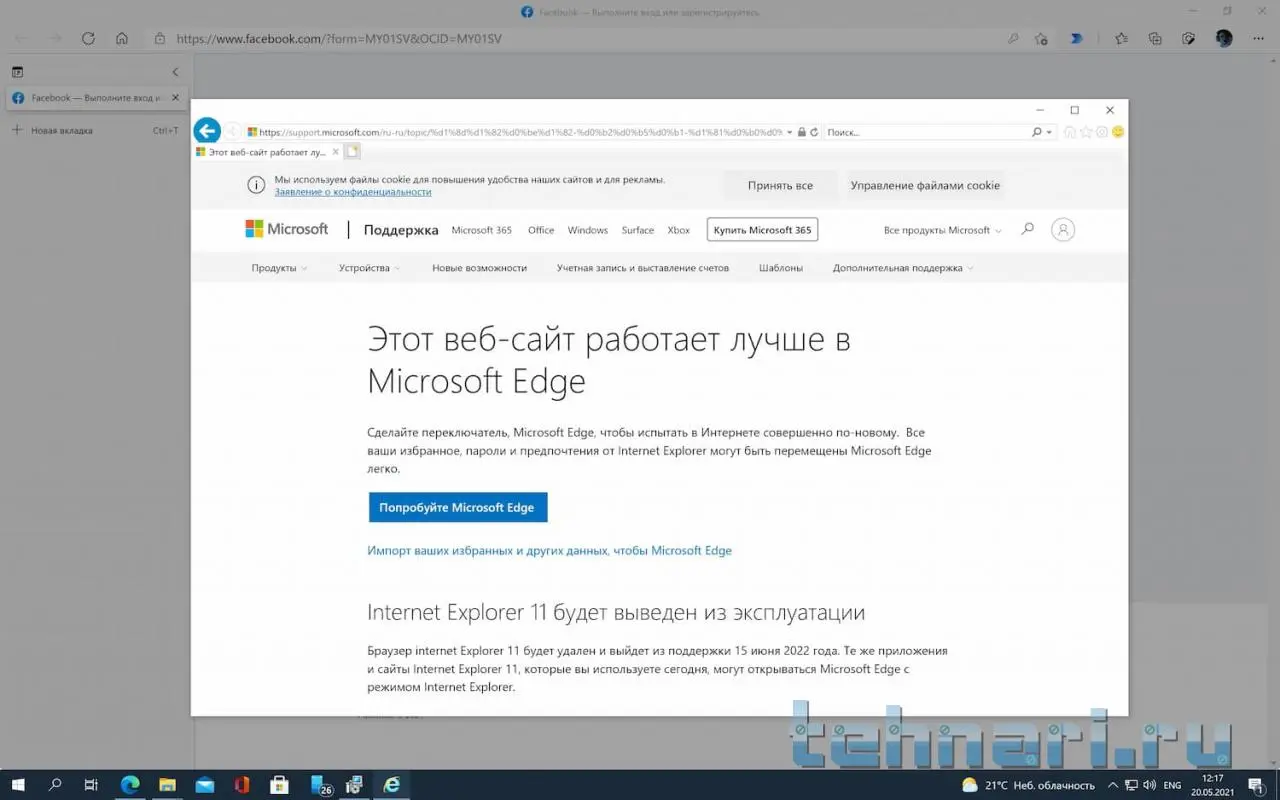Open Internet Explorer tools gear menu
The image size is (1280, 800).
coord(1102,132)
